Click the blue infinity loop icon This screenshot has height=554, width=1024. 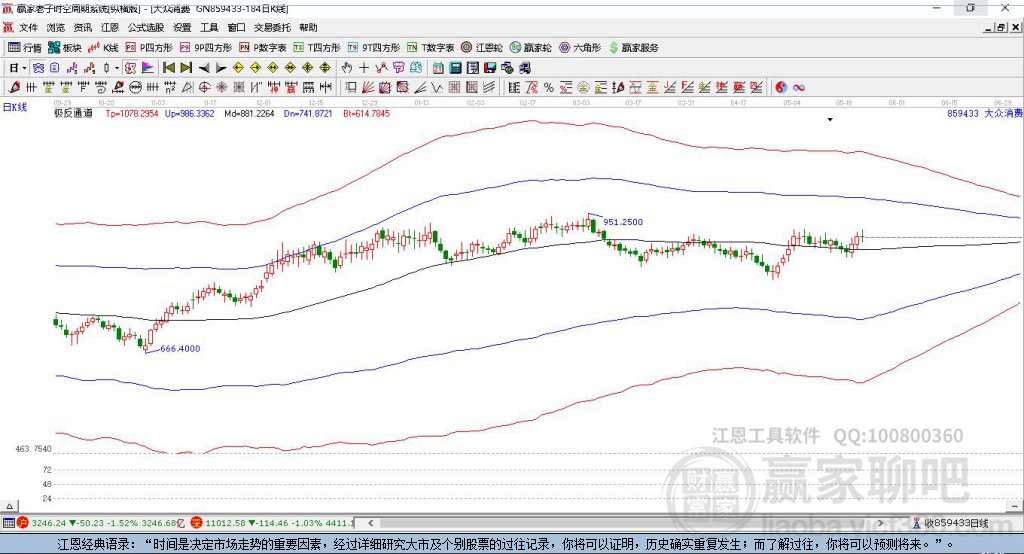point(799,88)
